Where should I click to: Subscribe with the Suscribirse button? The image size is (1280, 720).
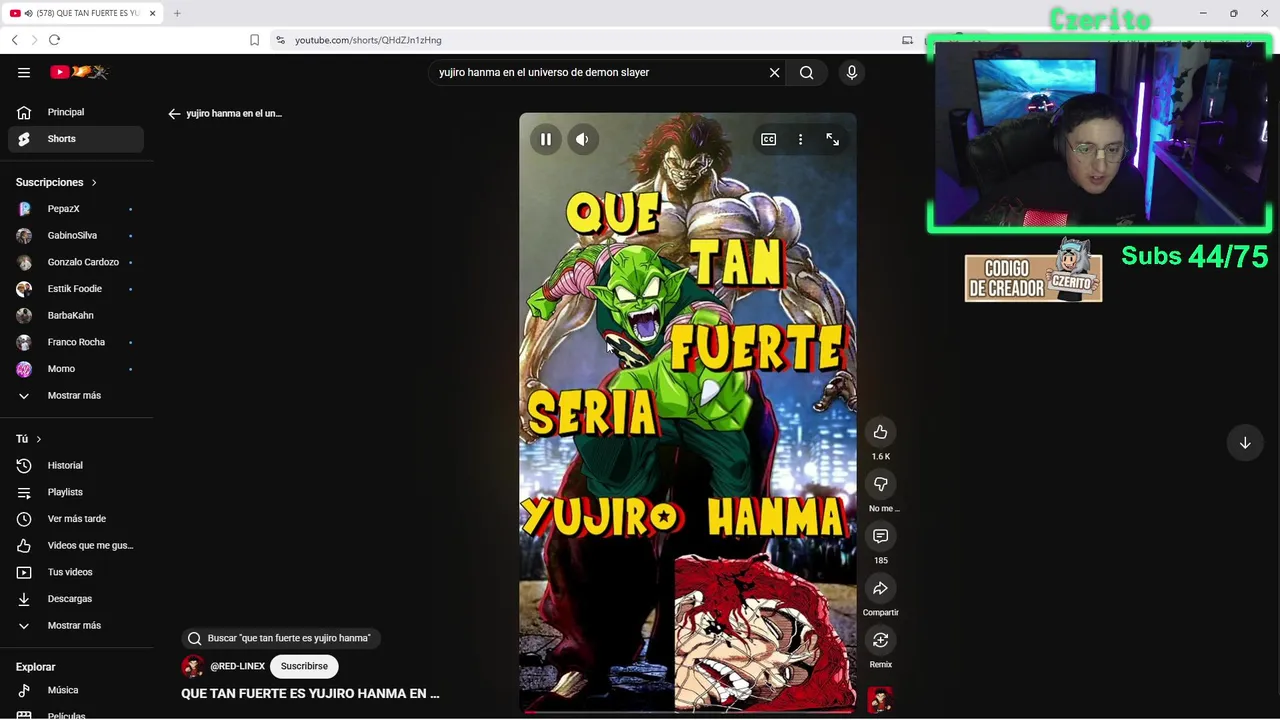click(x=304, y=666)
